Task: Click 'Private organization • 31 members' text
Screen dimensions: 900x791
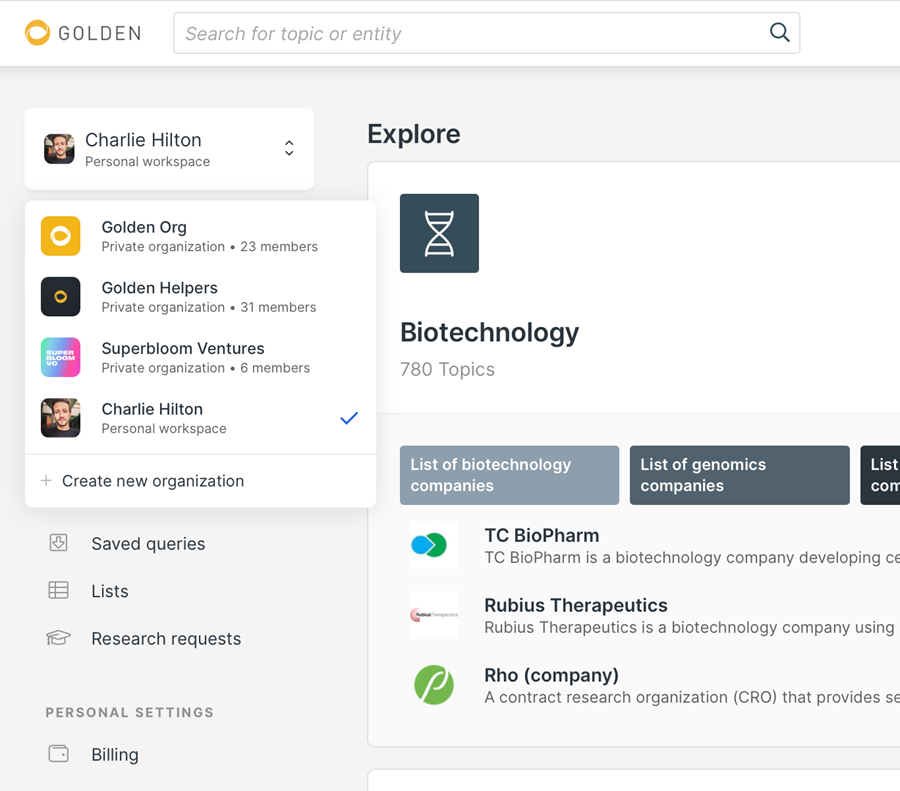Action: tap(209, 307)
